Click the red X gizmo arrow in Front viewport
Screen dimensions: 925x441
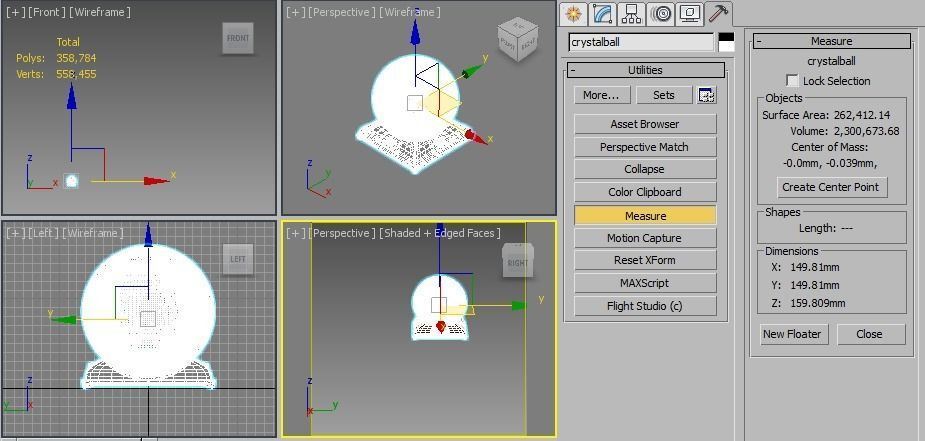[157, 181]
